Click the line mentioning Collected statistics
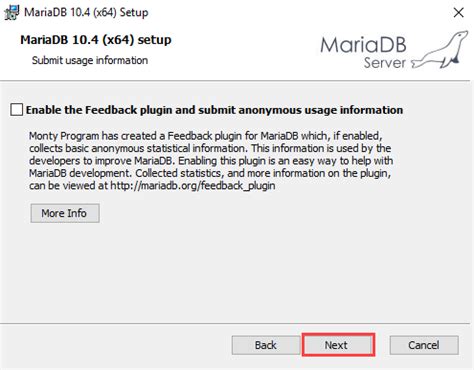 (210, 173)
